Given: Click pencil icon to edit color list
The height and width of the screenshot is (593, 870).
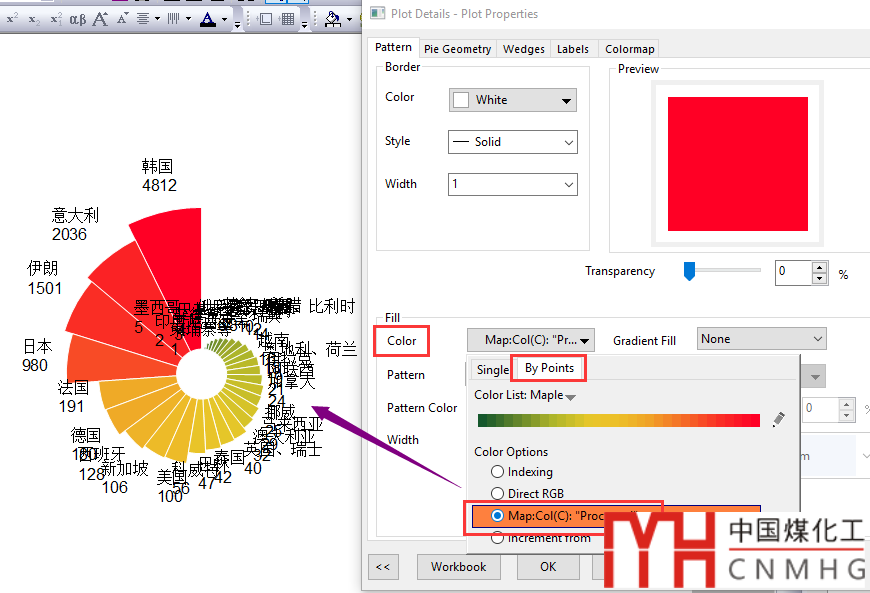Looking at the screenshot, I should click(779, 420).
